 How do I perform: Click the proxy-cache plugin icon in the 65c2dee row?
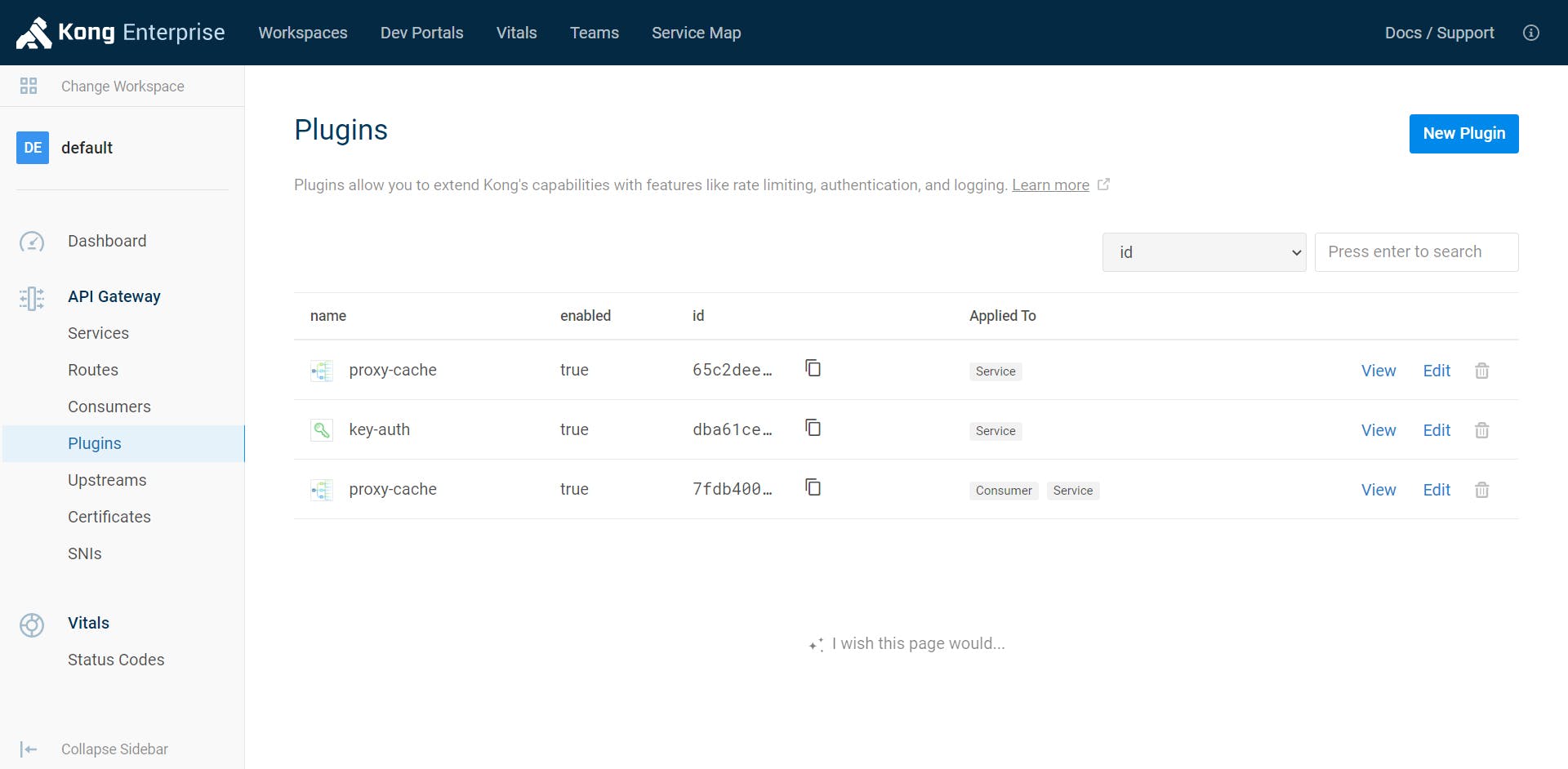[322, 371]
